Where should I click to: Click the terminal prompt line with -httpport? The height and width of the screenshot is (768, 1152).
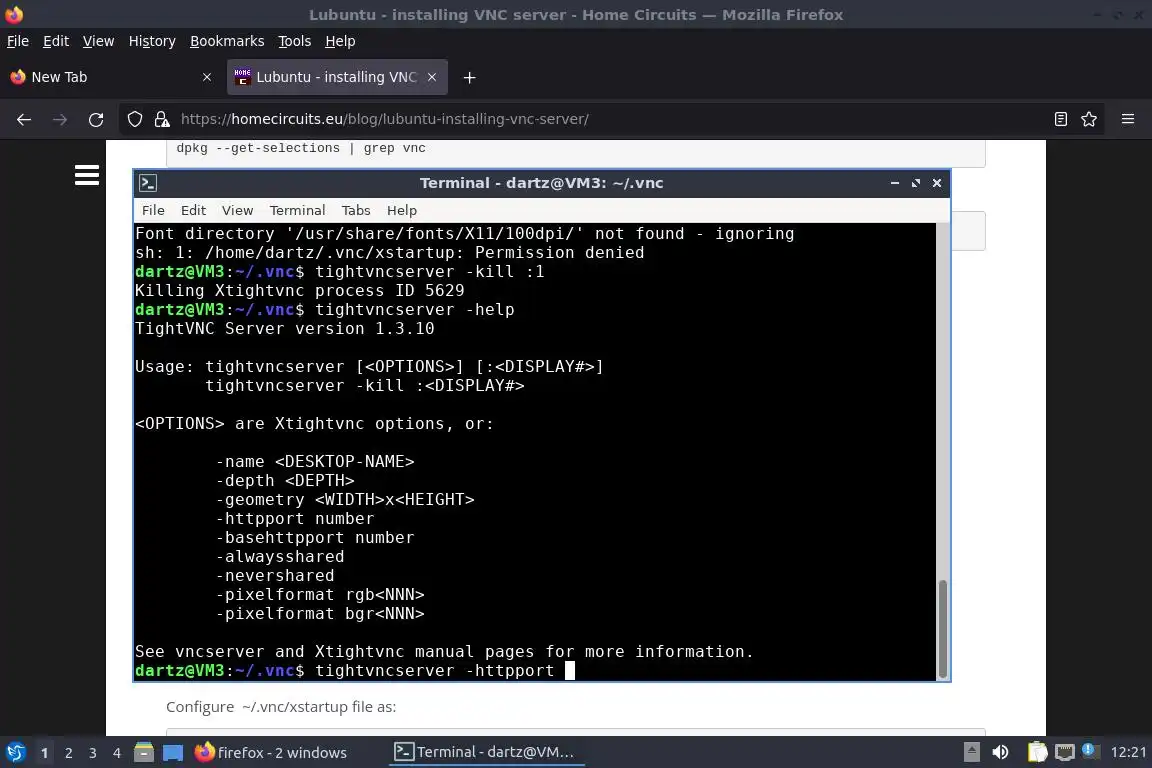click(355, 670)
